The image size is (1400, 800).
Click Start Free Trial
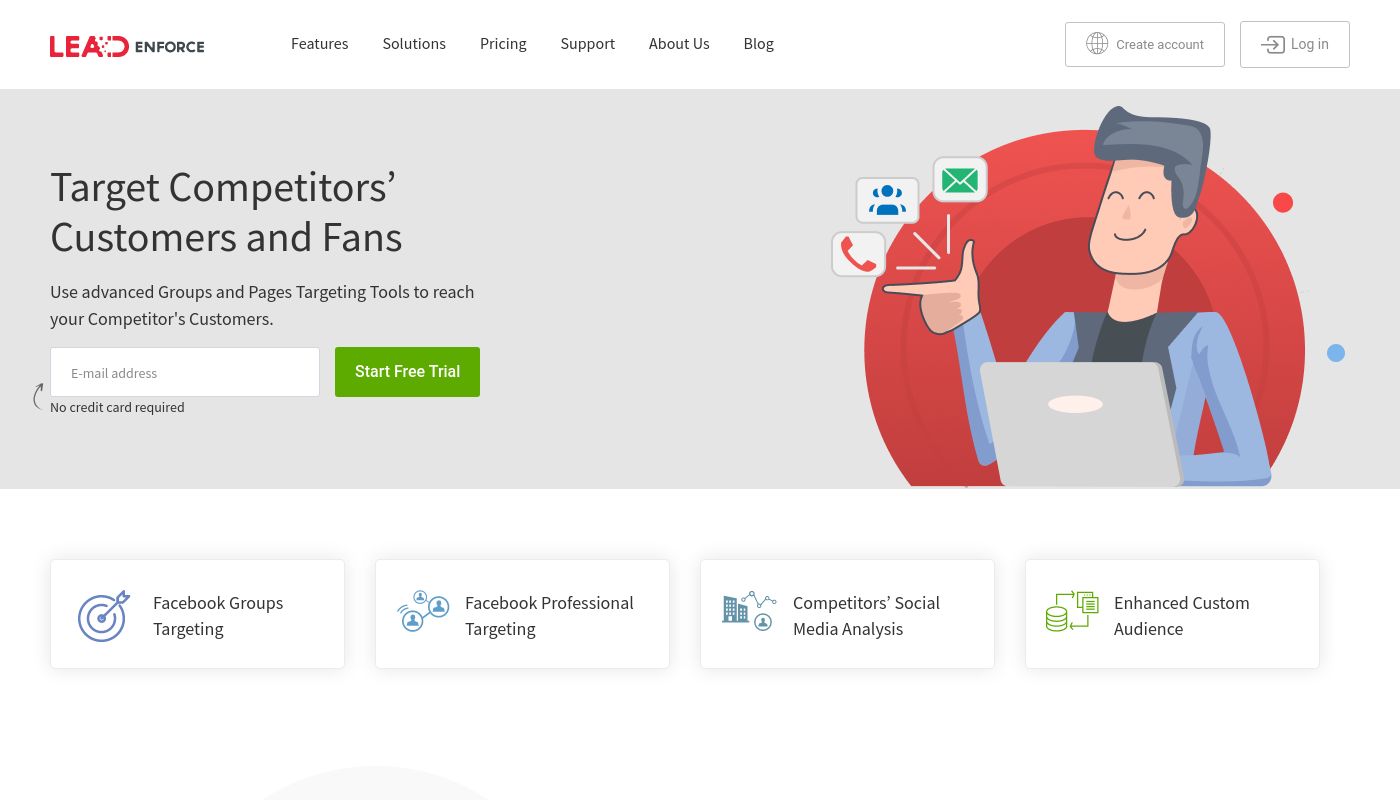pyautogui.click(x=407, y=371)
